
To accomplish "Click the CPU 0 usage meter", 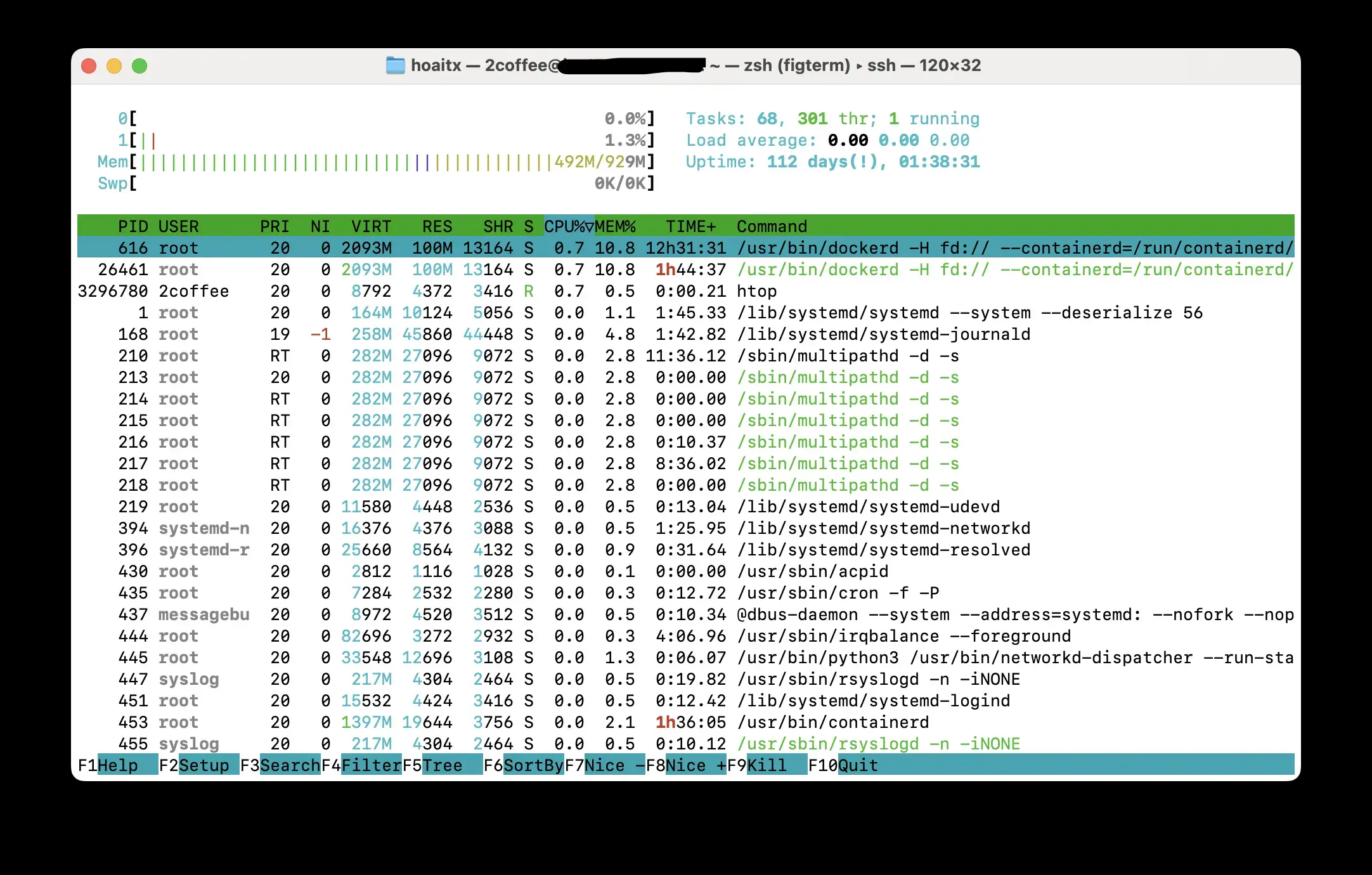I will [385, 119].
